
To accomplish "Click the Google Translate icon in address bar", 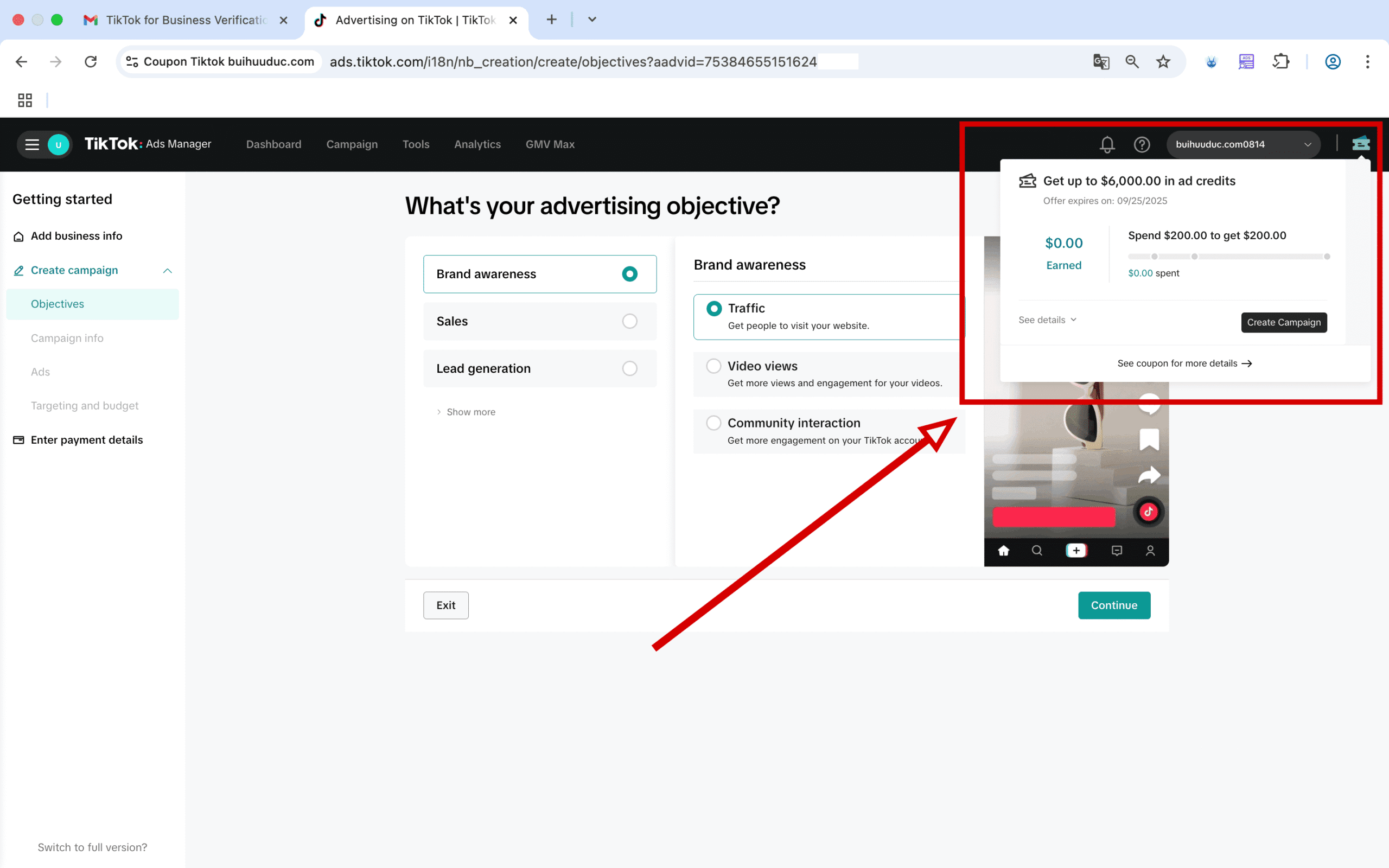I will click(1101, 61).
